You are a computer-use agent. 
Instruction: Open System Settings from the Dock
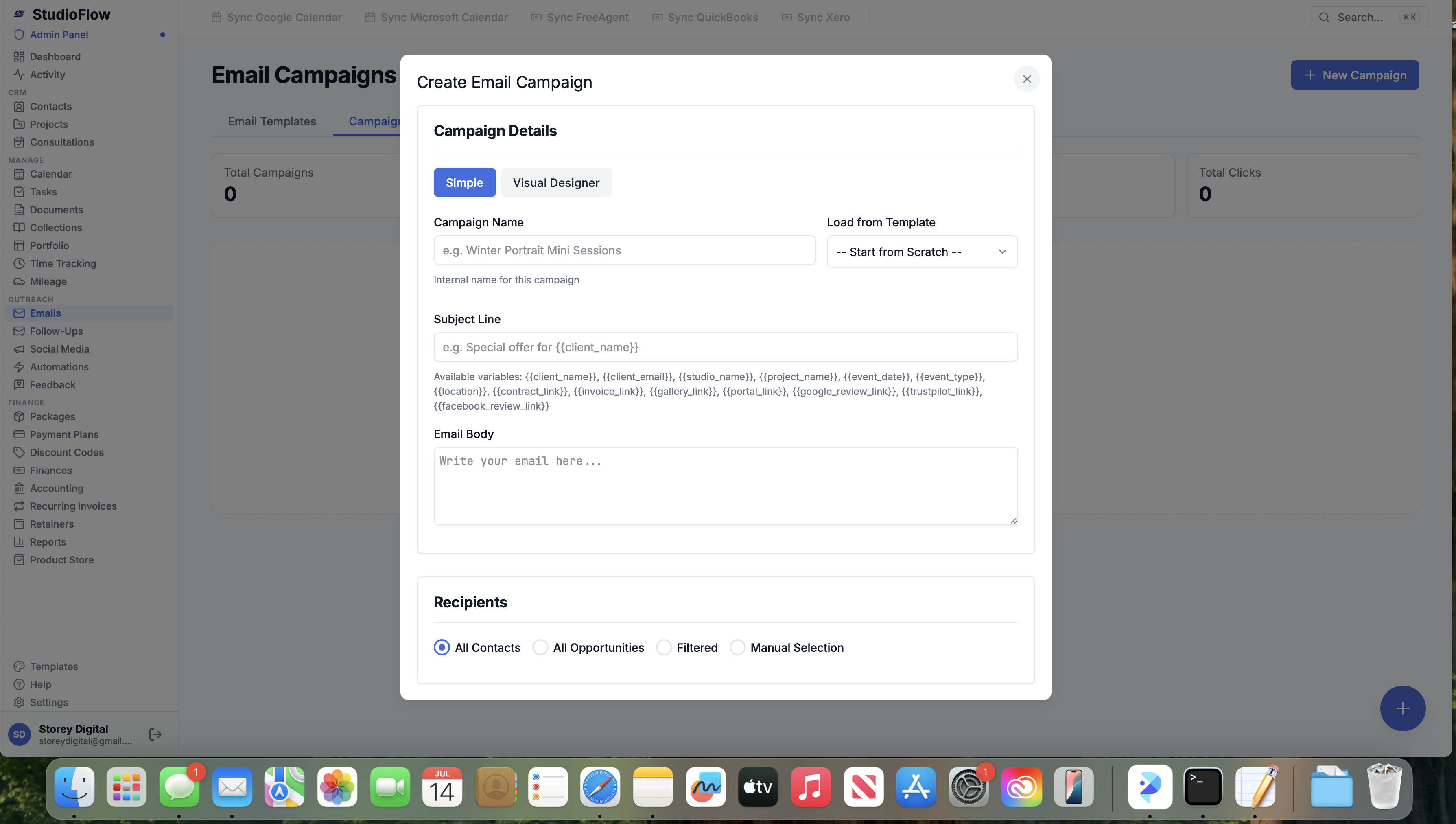click(968, 787)
